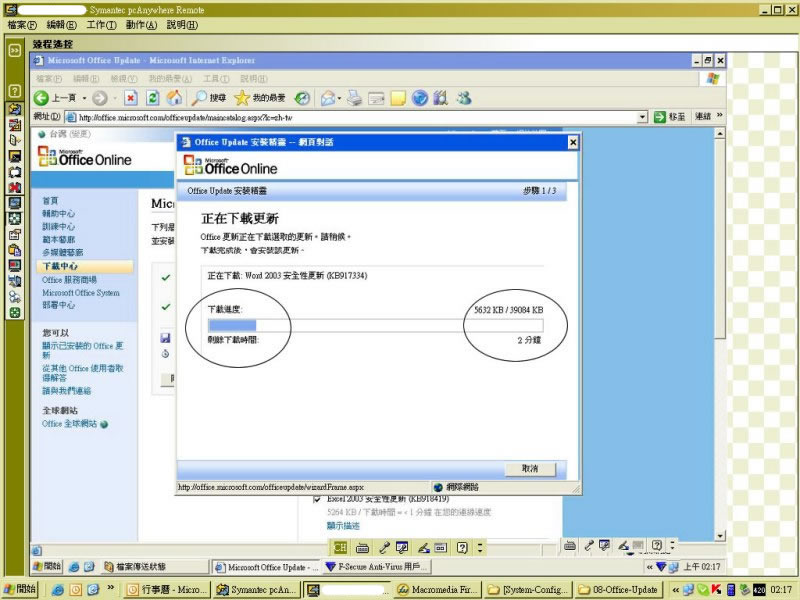Switch to 08-Office-Update taskbar button

point(619,590)
